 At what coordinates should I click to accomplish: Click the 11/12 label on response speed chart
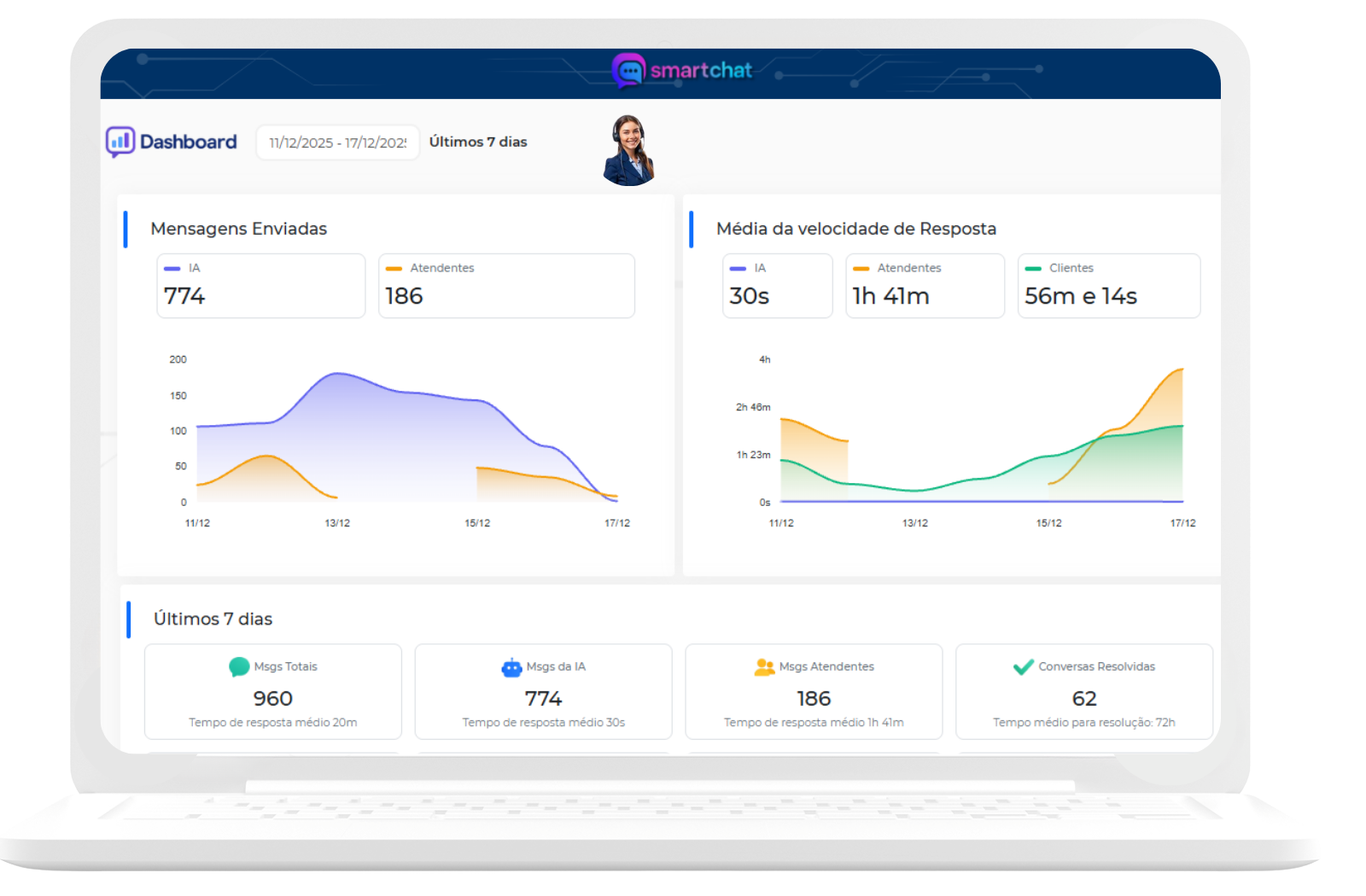click(x=781, y=523)
